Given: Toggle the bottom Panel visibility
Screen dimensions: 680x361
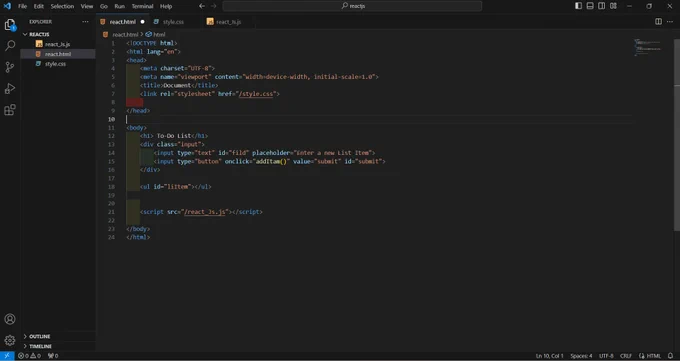Looking at the screenshot, I should pyautogui.click(x=590, y=6).
